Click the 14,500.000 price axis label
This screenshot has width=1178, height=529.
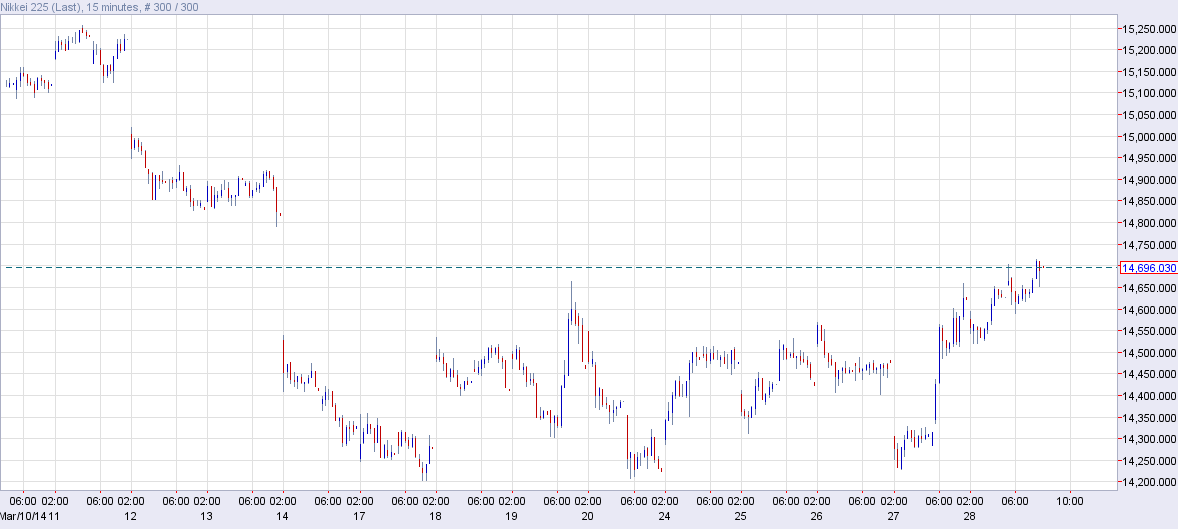(1148, 353)
